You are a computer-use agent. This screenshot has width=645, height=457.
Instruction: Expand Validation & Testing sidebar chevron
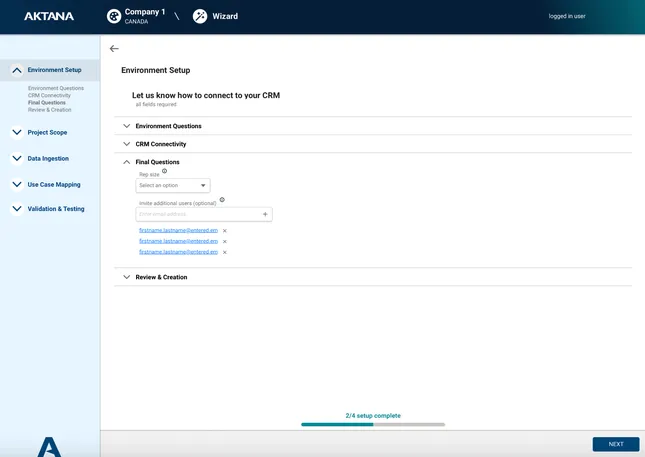(x=17, y=209)
